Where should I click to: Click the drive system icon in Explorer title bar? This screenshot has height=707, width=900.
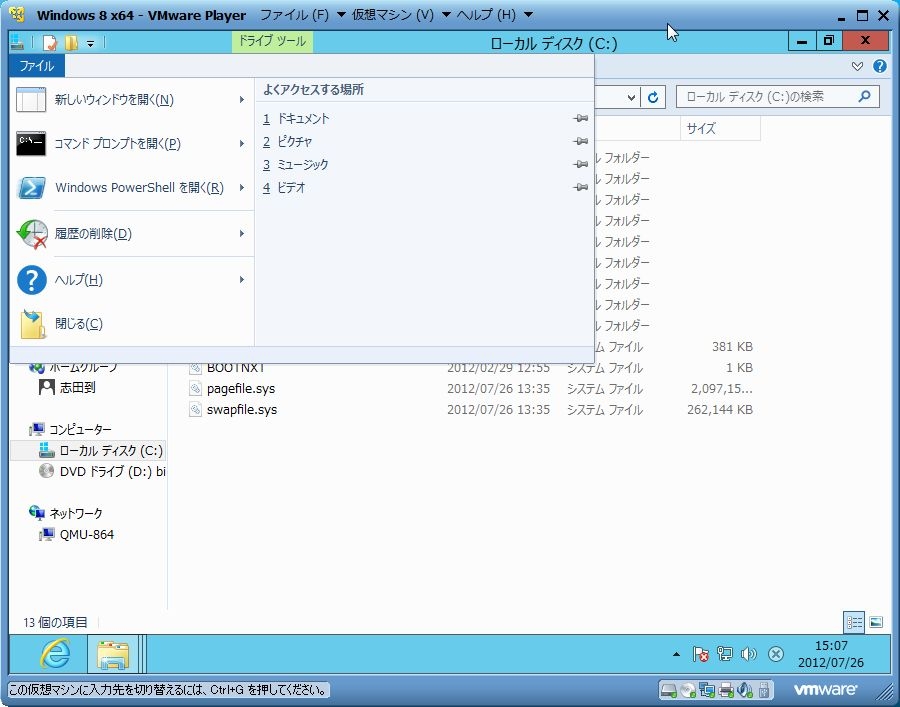(x=17, y=42)
